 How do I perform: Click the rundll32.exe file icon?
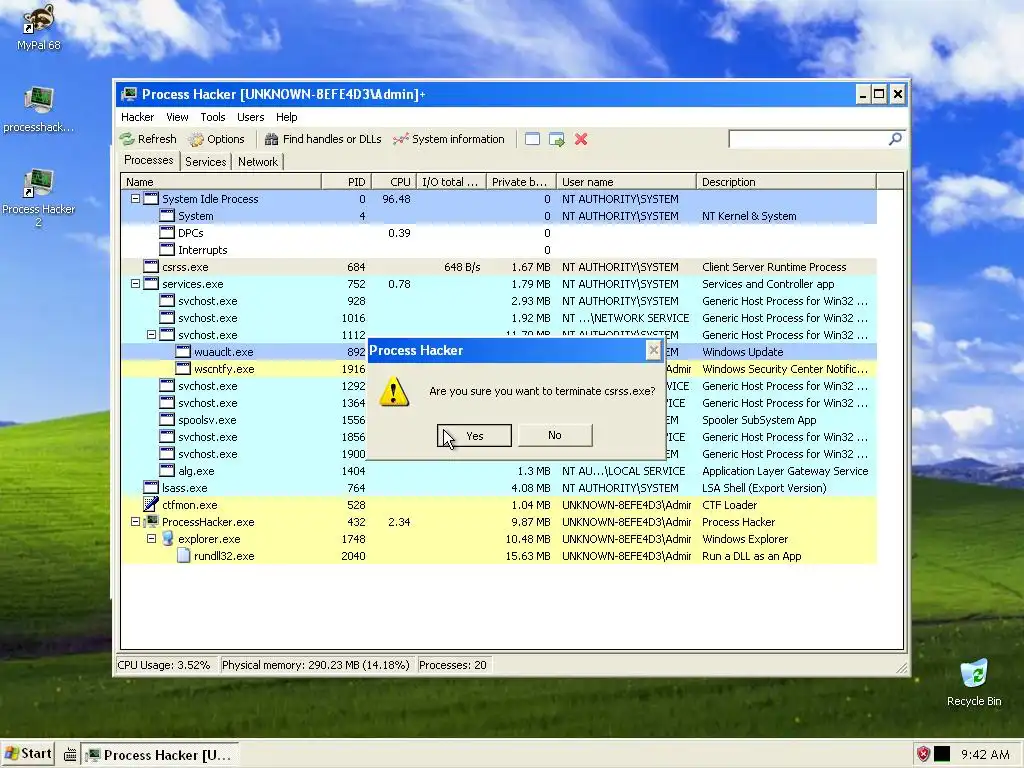[x=184, y=556]
